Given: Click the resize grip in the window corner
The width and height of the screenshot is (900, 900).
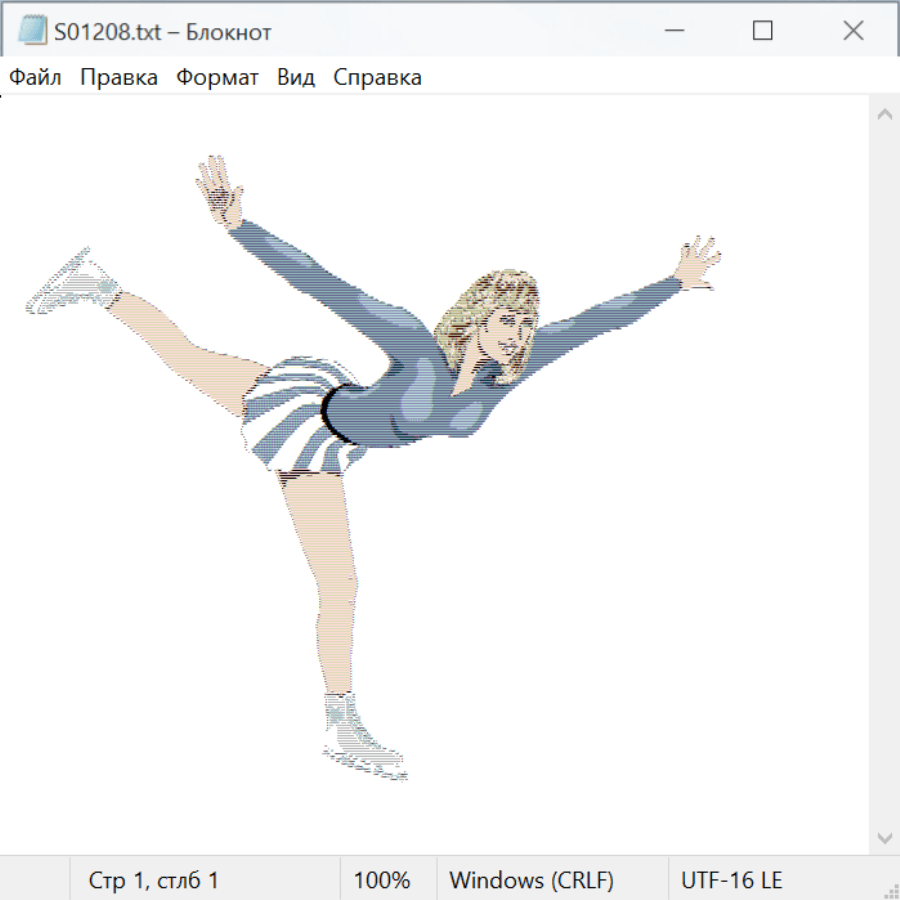Looking at the screenshot, I should pos(891,891).
